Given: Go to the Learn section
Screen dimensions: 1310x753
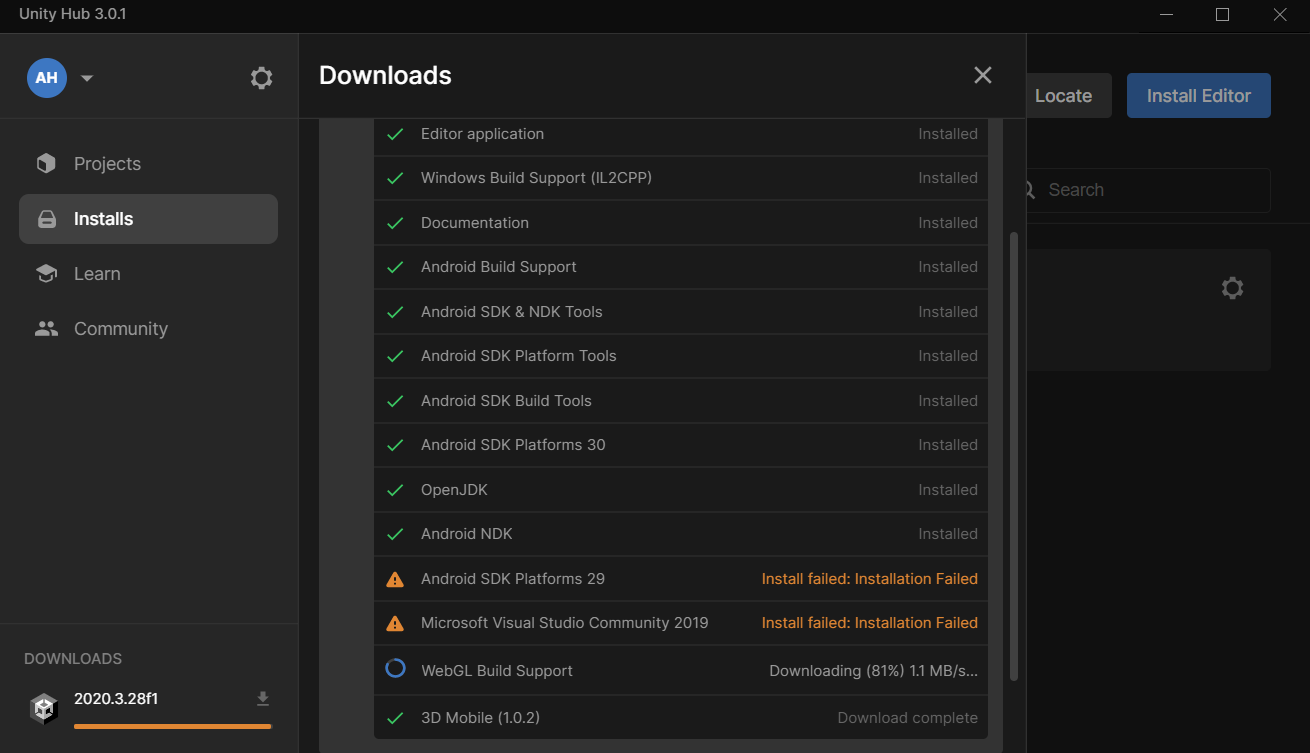Looking at the screenshot, I should click(x=97, y=274).
